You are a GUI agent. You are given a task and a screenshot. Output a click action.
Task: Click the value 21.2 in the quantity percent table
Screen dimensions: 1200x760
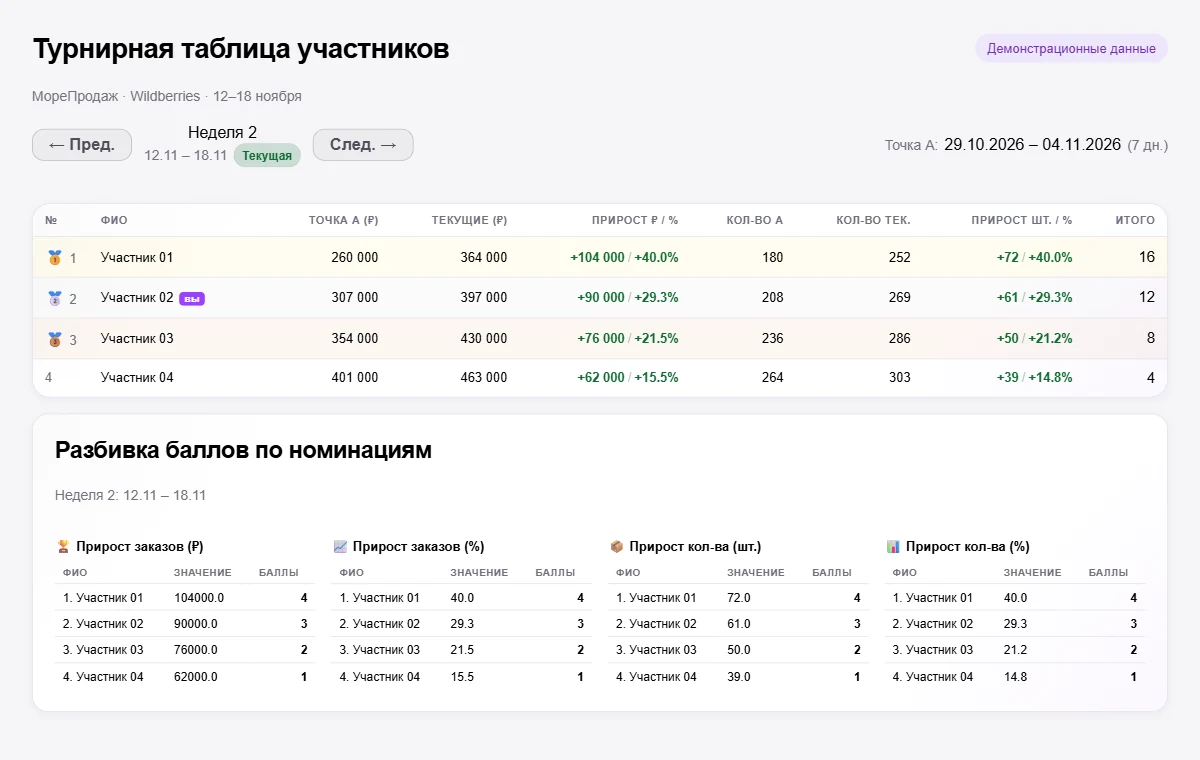pos(1015,650)
